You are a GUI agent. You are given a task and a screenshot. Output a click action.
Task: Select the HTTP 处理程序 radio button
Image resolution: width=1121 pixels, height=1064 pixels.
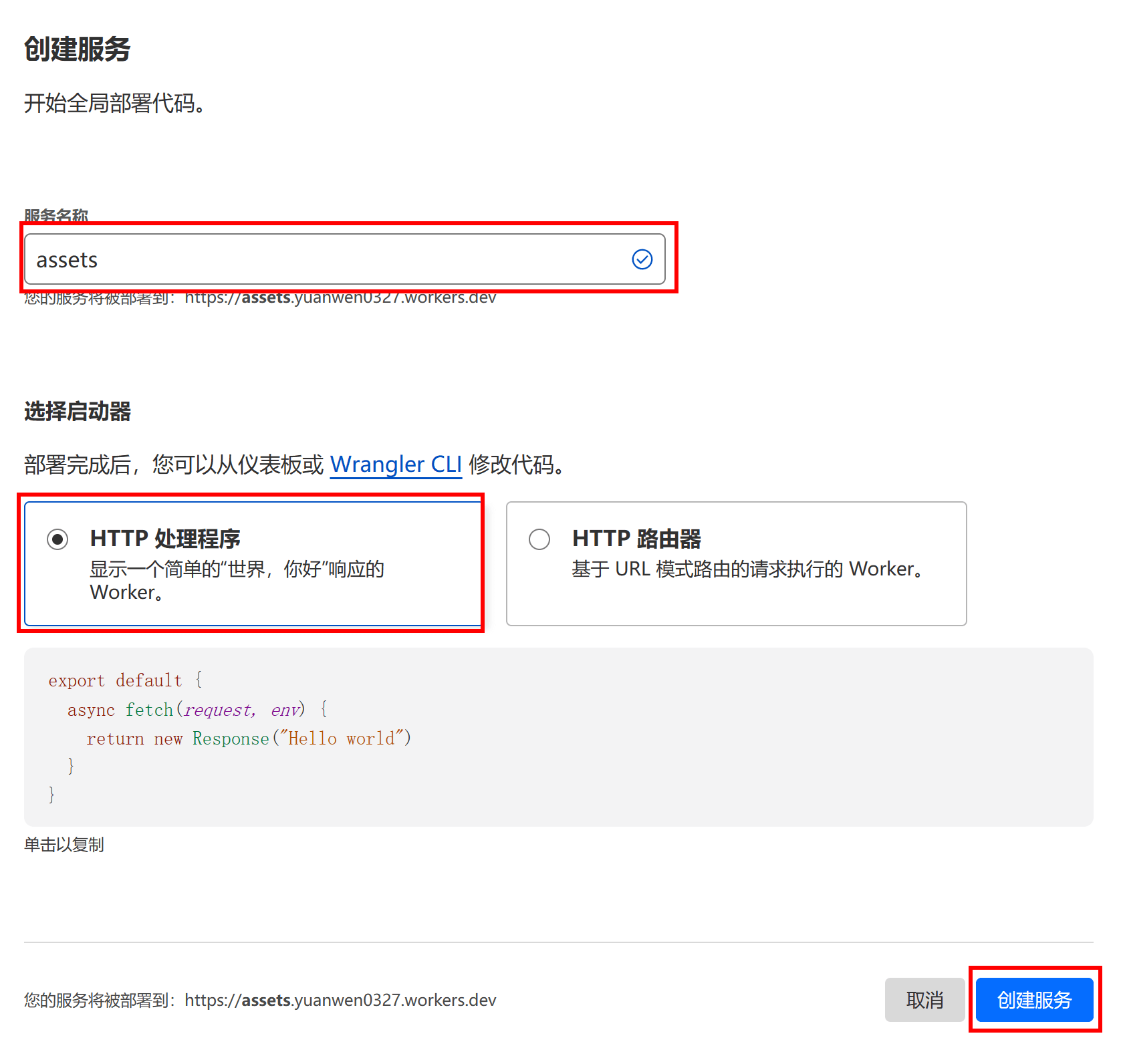(57, 539)
